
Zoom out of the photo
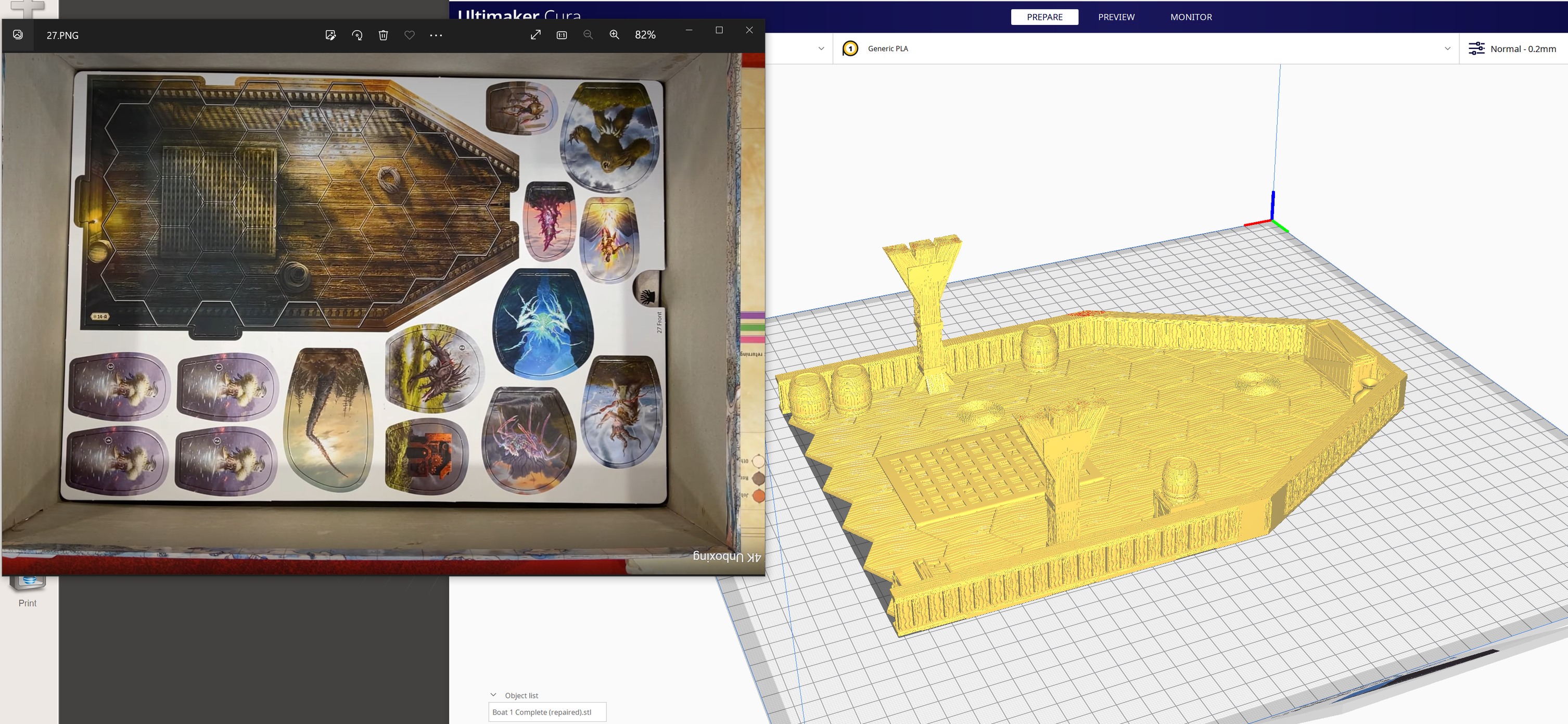click(588, 35)
